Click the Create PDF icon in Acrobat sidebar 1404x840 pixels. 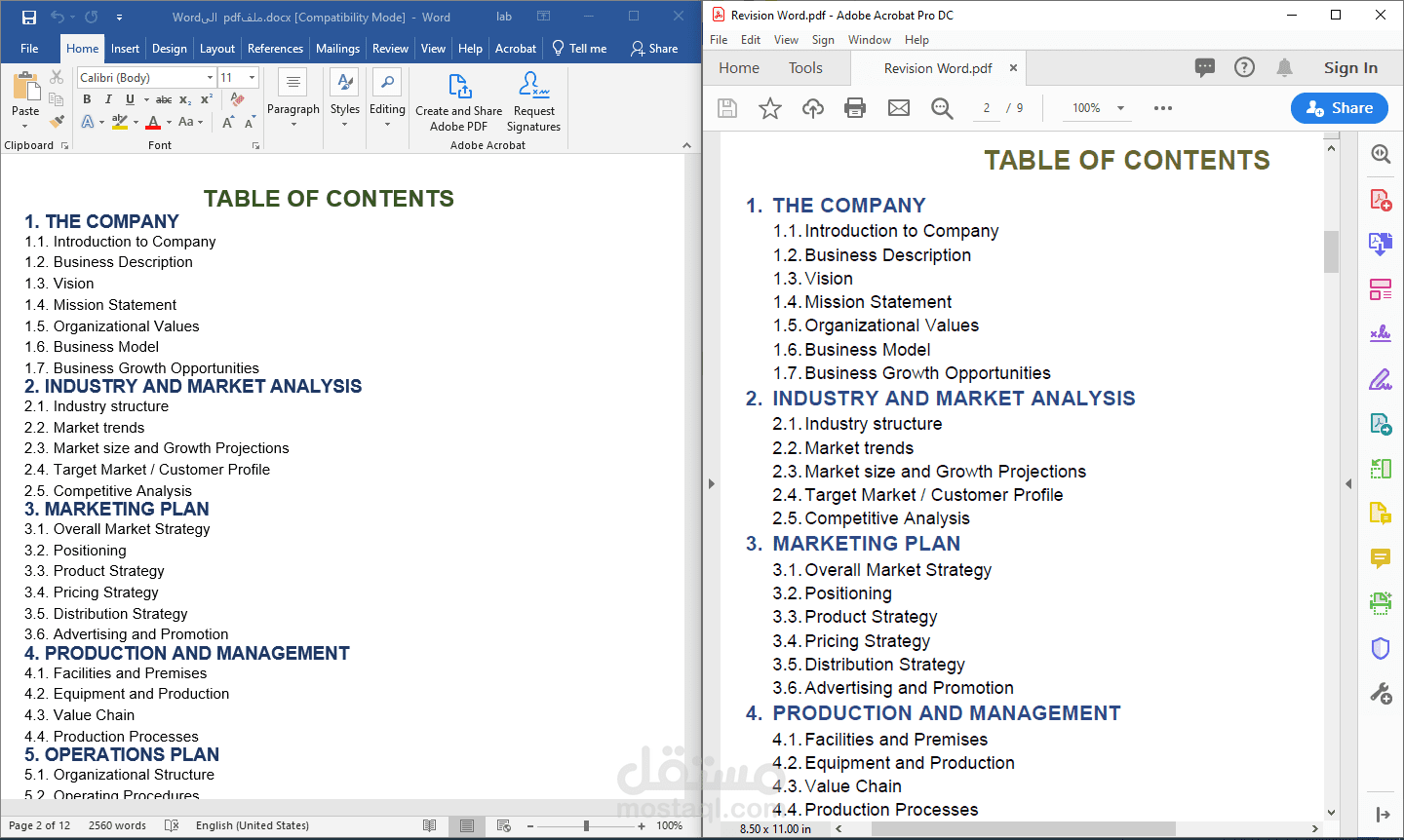click(1381, 199)
